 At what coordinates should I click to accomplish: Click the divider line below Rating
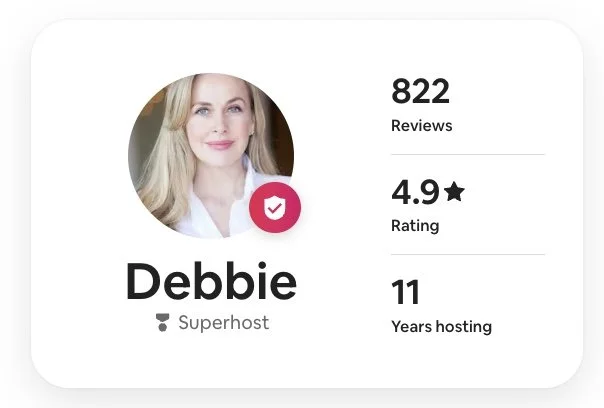pos(468,254)
